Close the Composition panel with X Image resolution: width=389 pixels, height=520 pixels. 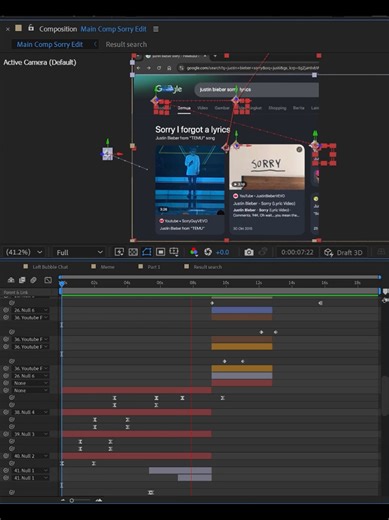[x=8, y=29]
